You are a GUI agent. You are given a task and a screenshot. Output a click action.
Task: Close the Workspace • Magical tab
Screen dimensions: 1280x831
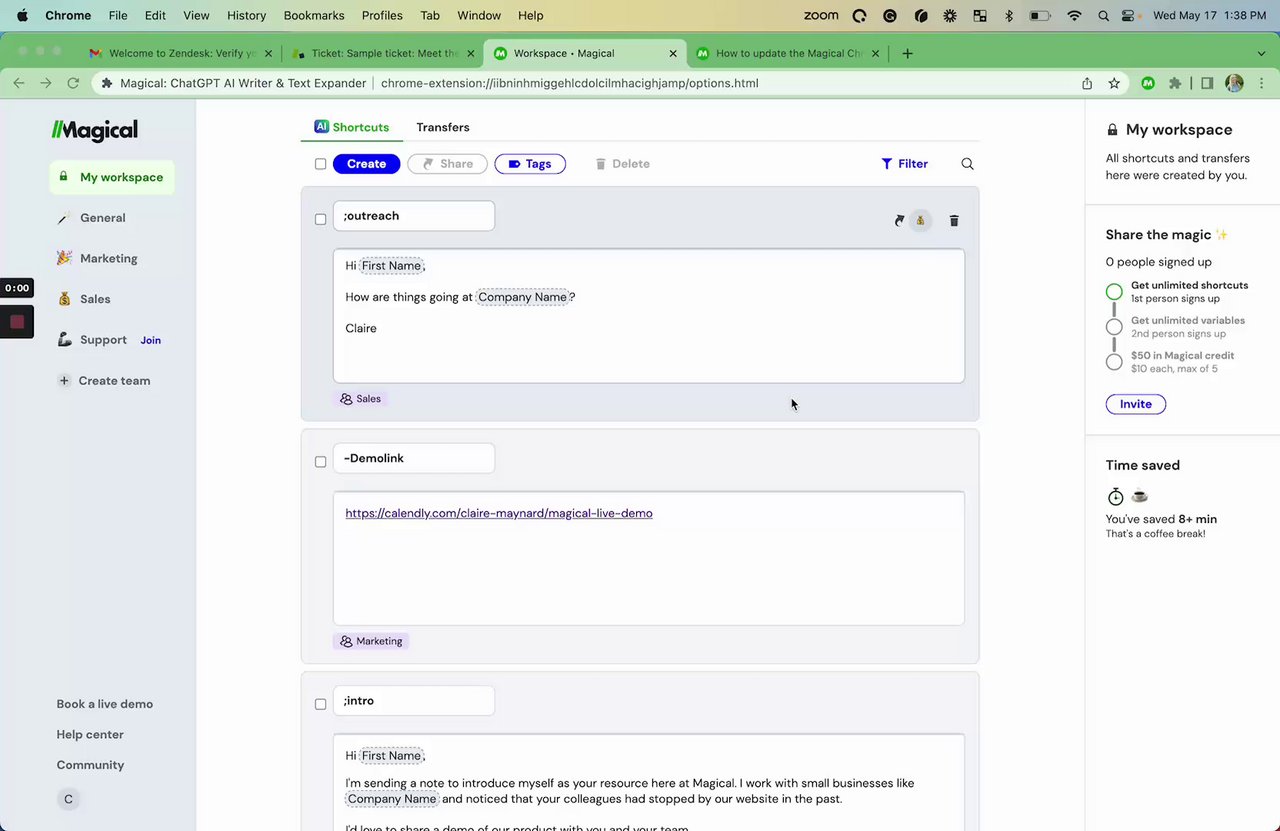coord(673,53)
